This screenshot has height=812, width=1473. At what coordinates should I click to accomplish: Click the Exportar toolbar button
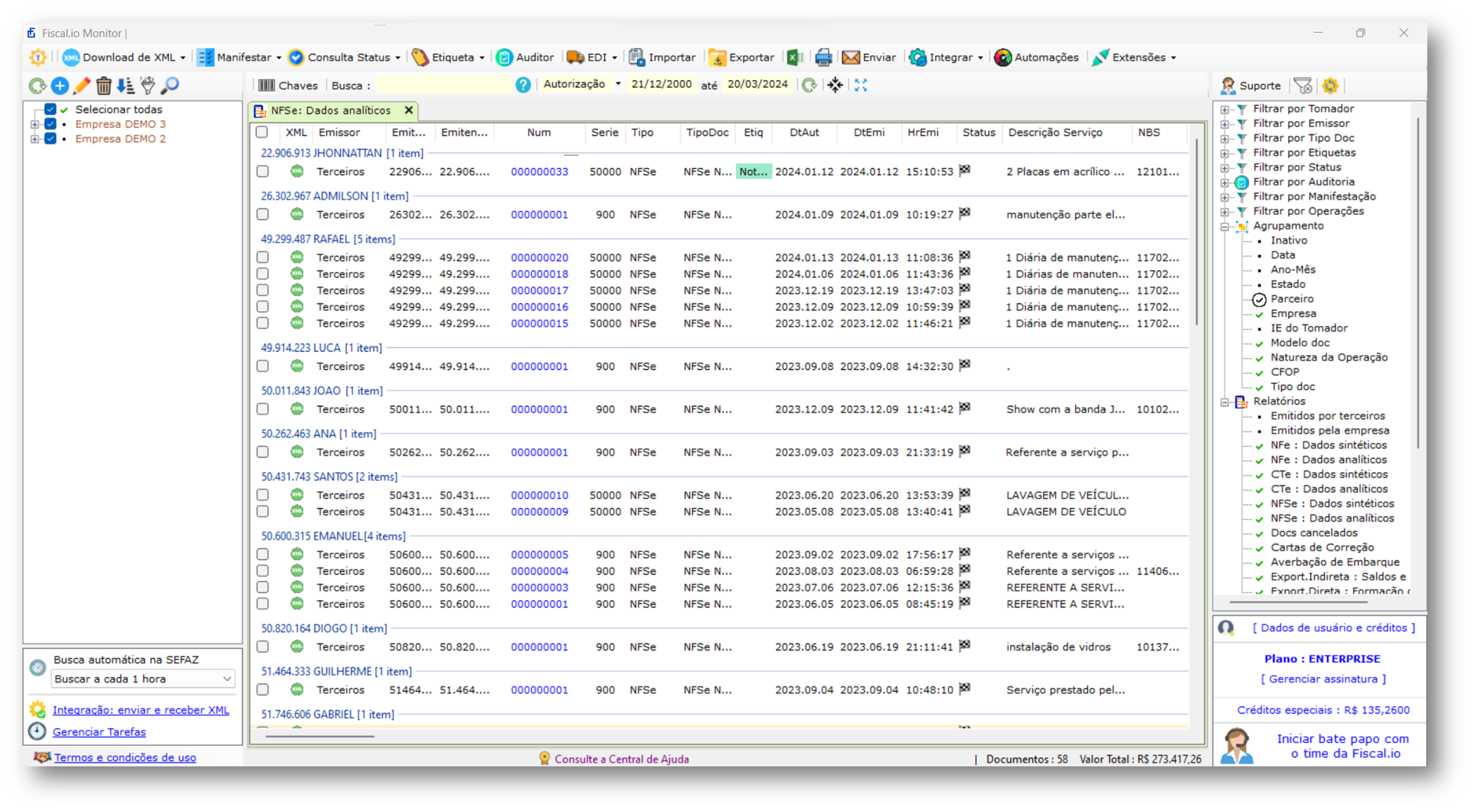742,58
